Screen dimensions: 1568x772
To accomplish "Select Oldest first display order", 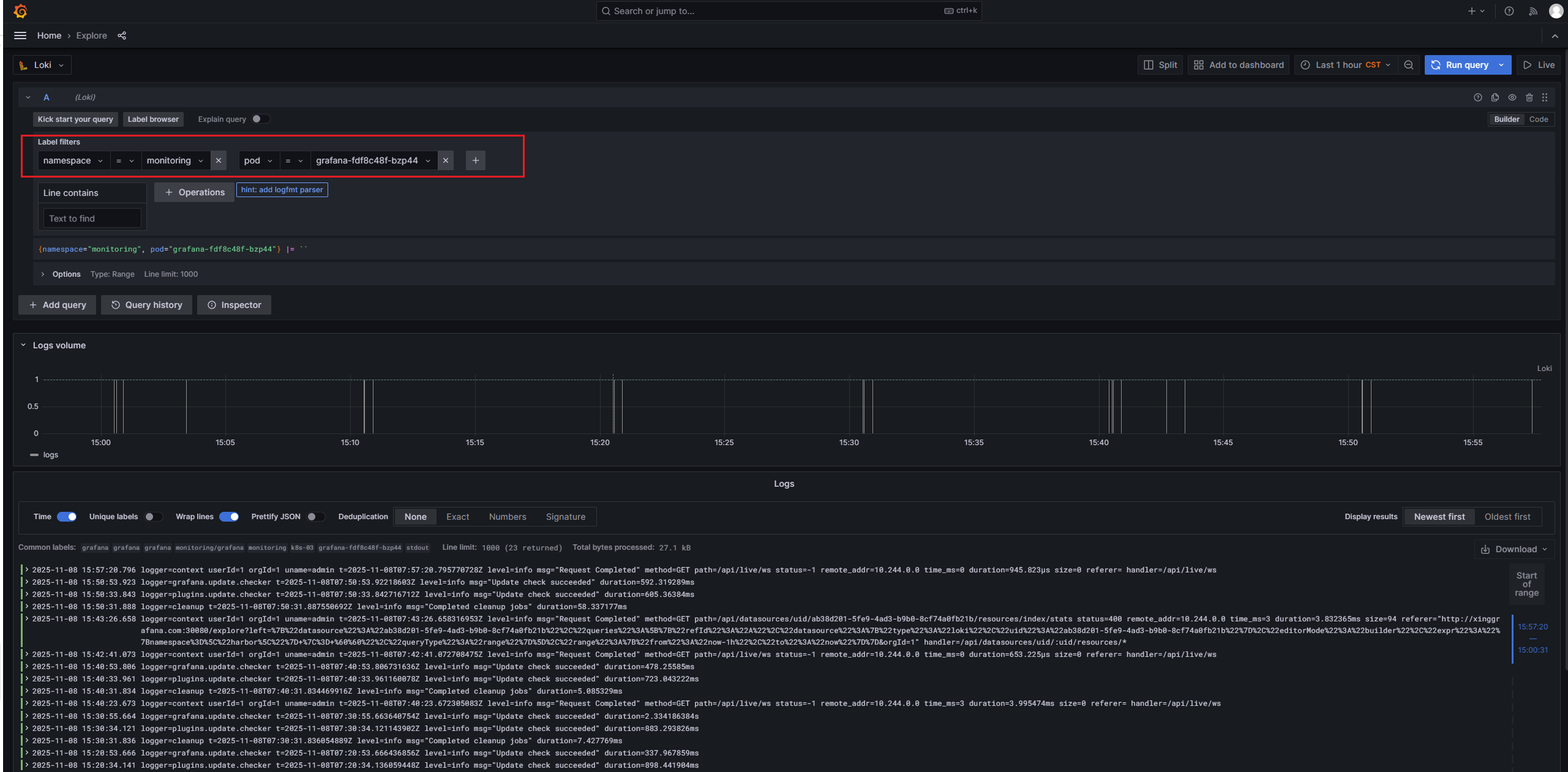I will [x=1507, y=517].
